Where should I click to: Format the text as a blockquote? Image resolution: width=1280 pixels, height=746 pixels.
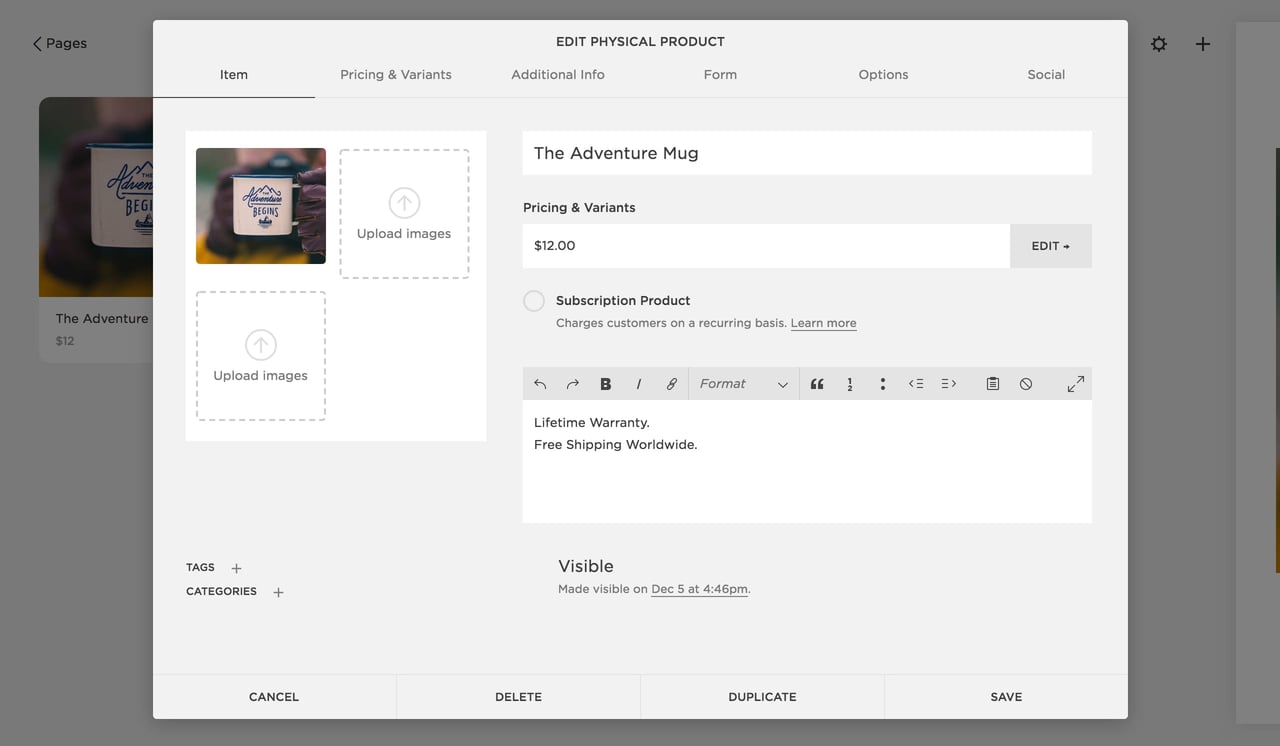pyautogui.click(x=817, y=383)
